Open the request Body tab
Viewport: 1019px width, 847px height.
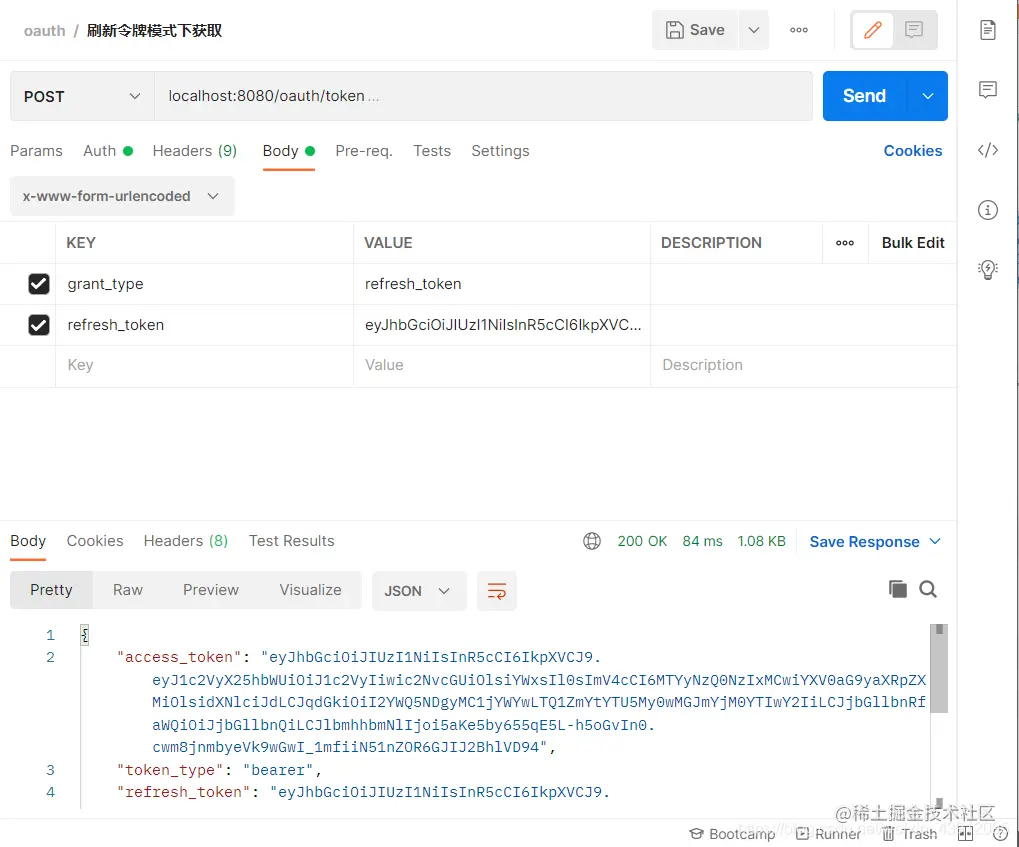coord(289,151)
